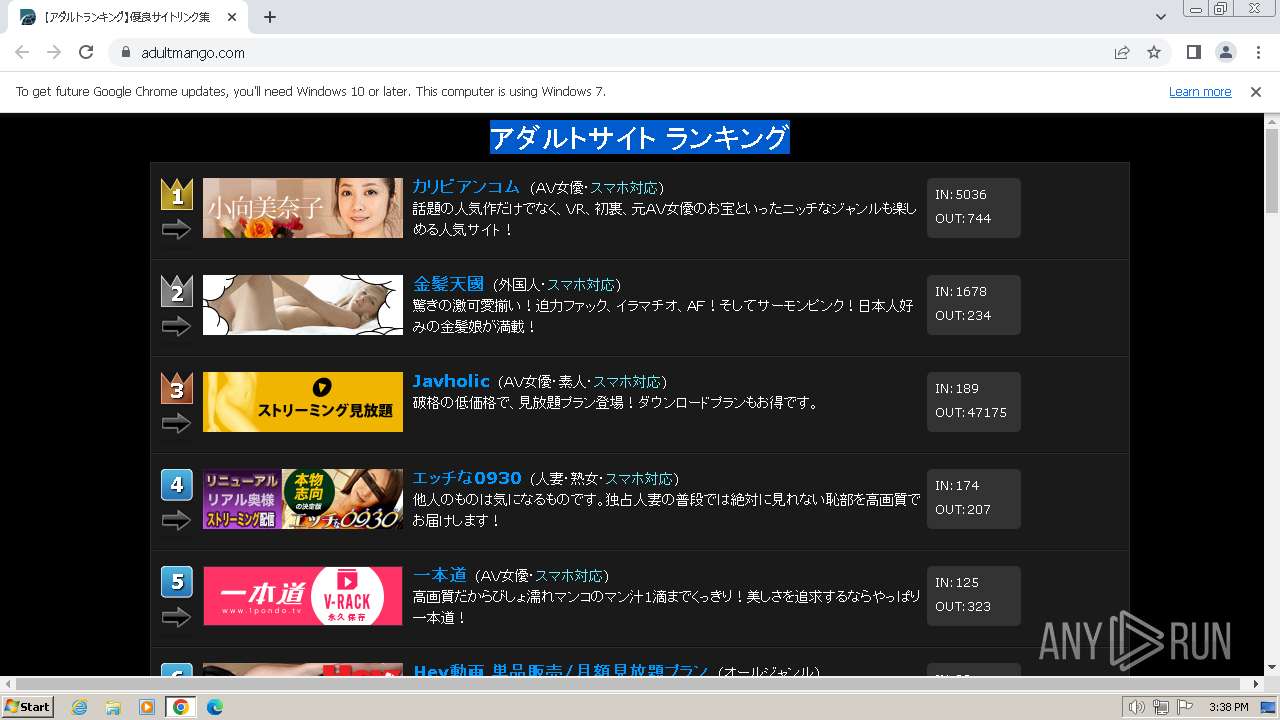Select the adultmango ranking tab
Viewport: 1280px width, 720px height.
[x=127, y=17]
